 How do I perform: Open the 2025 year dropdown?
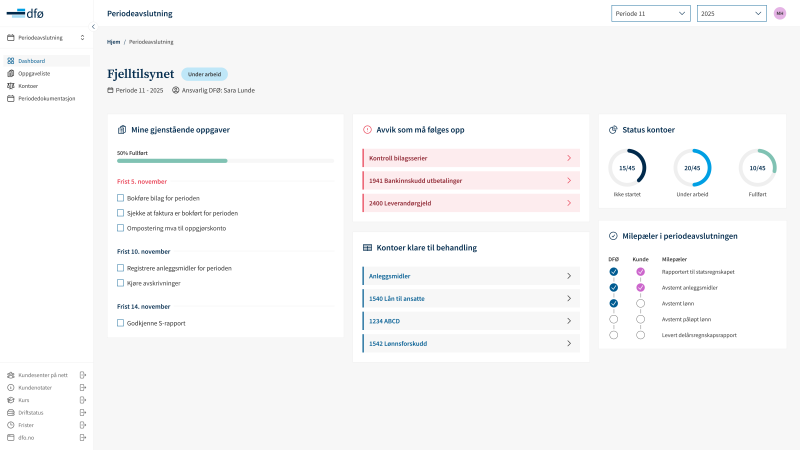point(732,13)
